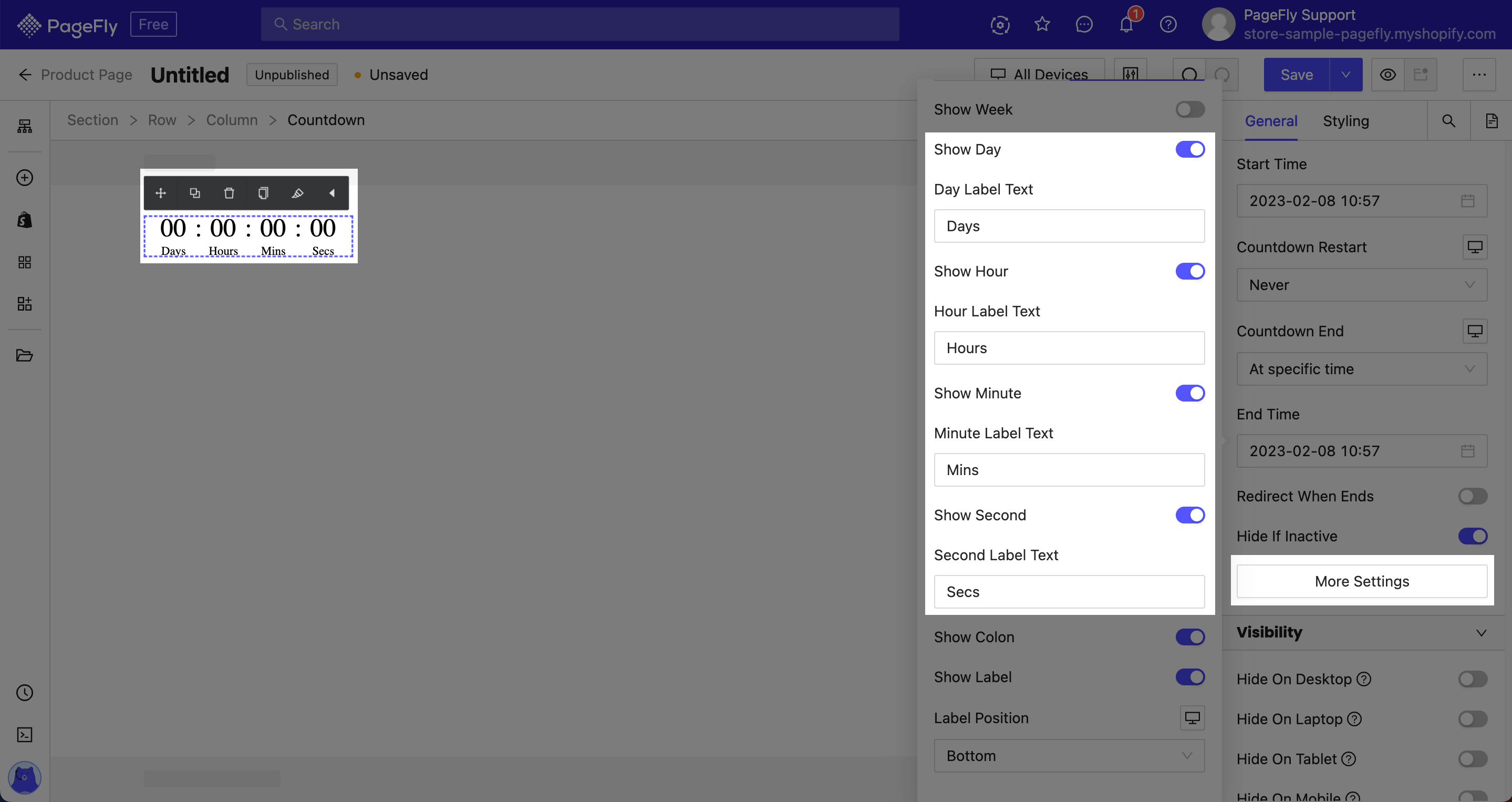
Task: Open the help question mark icon
Action: click(x=1168, y=24)
